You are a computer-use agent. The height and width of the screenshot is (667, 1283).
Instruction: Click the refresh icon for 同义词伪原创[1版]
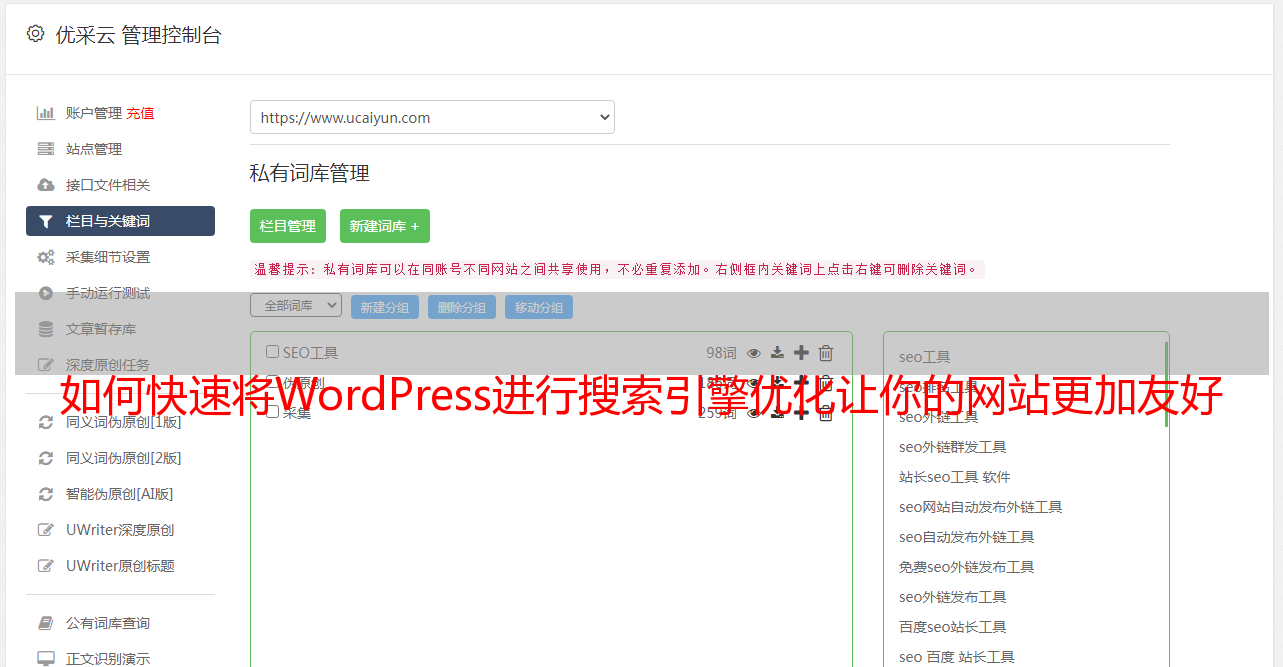click(46, 422)
